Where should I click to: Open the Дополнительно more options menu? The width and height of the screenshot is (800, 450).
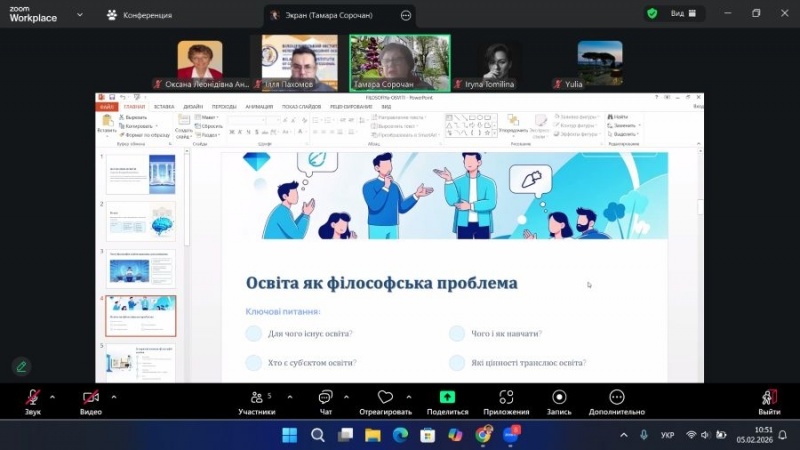[617, 398]
